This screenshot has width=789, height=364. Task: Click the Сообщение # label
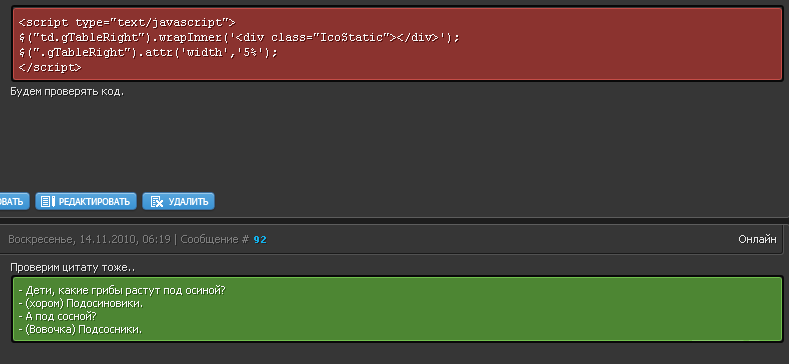click(214, 240)
